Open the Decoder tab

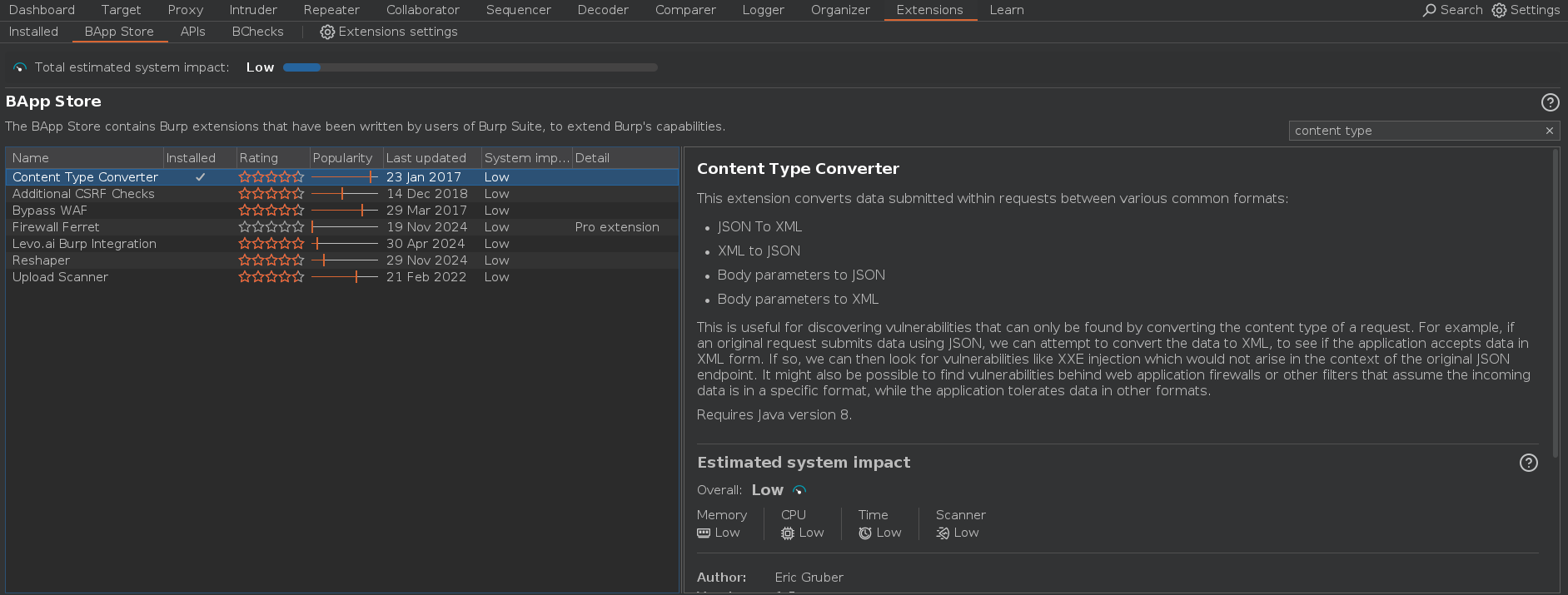603,10
